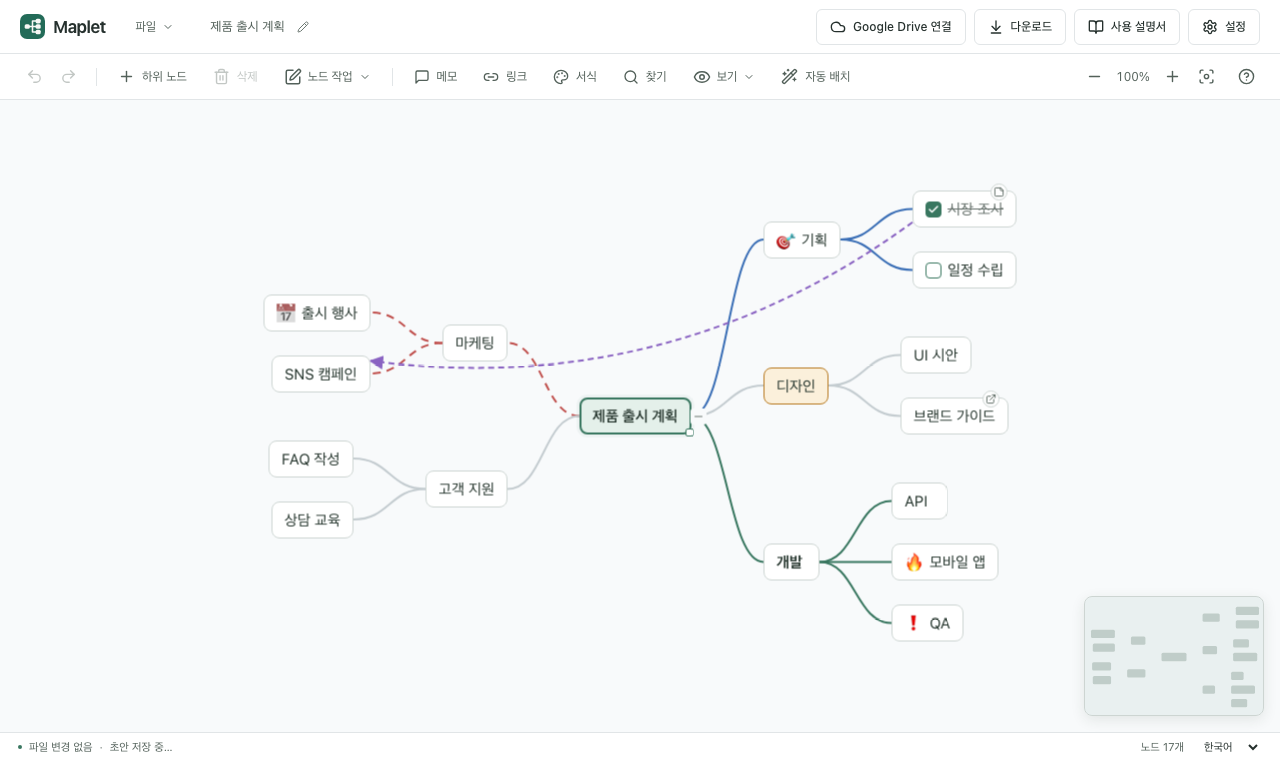Image resolution: width=1280 pixels, height=760 pixels.
Task: Open external link icon on 브랜드 가이드
Action: [x=990, y=398]
